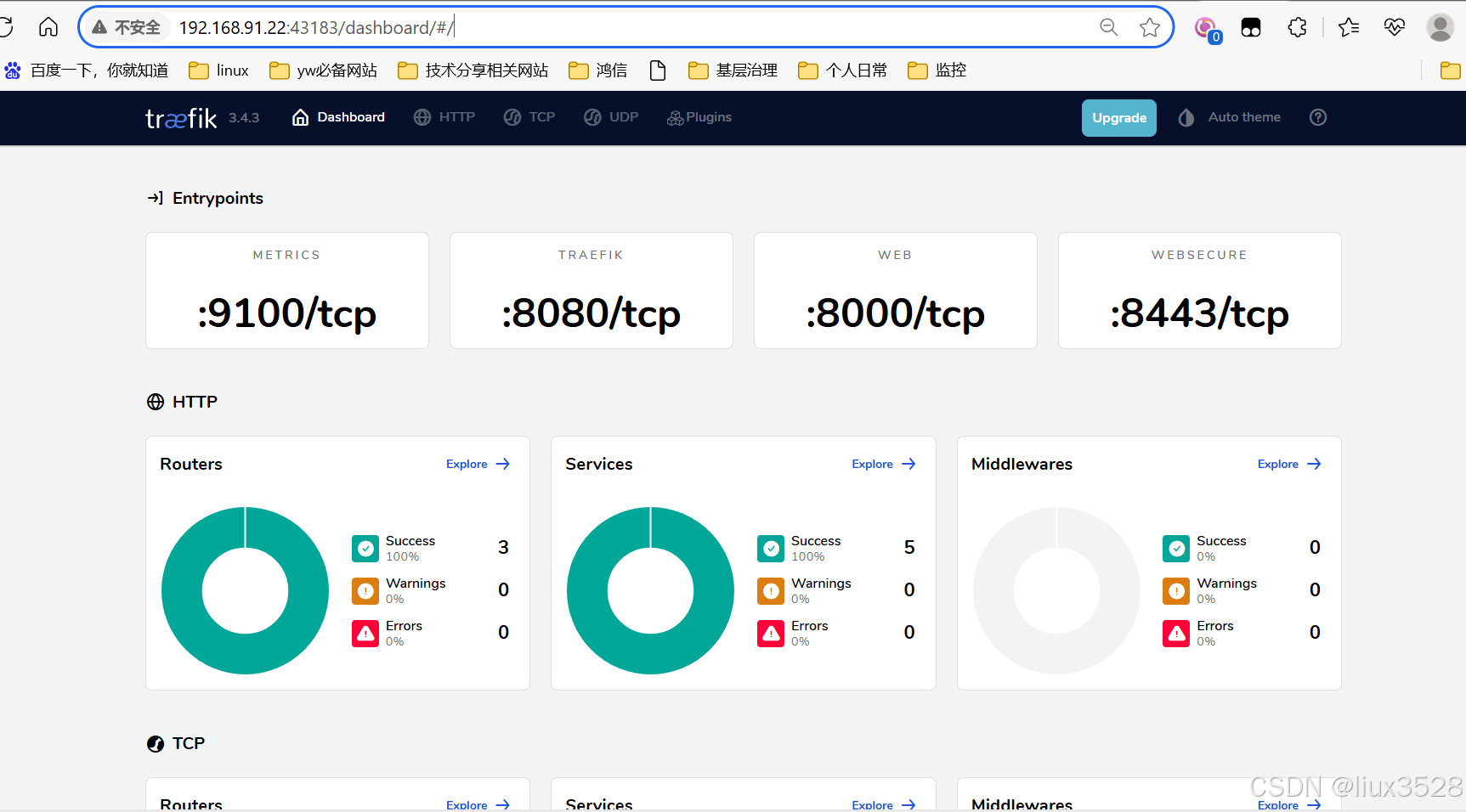Viewport: 1466px width, 812px height.
Task: Click the Services Success check icon
Action: click(x=771, y=549)
